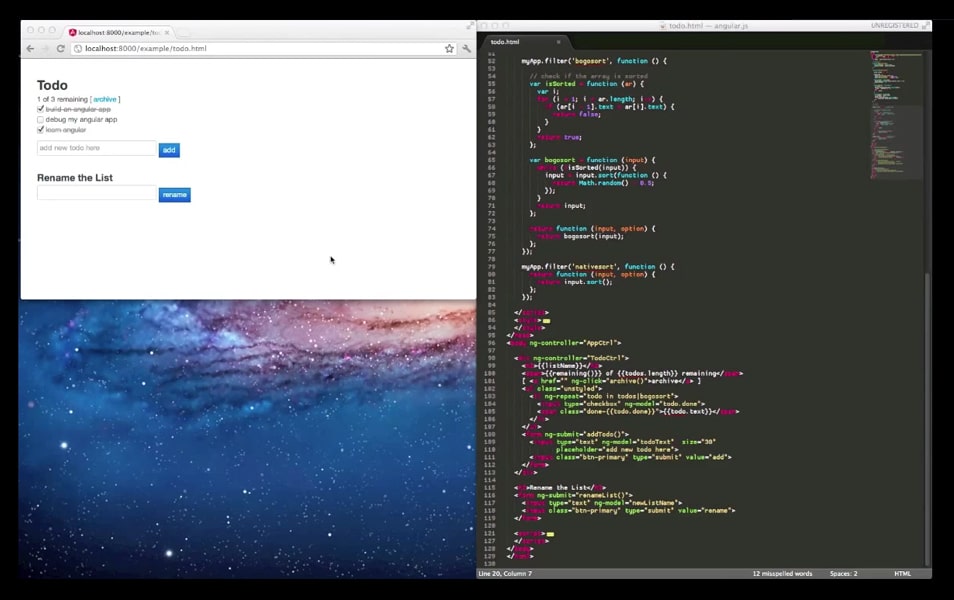Click the site info icon in address bar
The image size is (954, 600).
tap(78, 49)
